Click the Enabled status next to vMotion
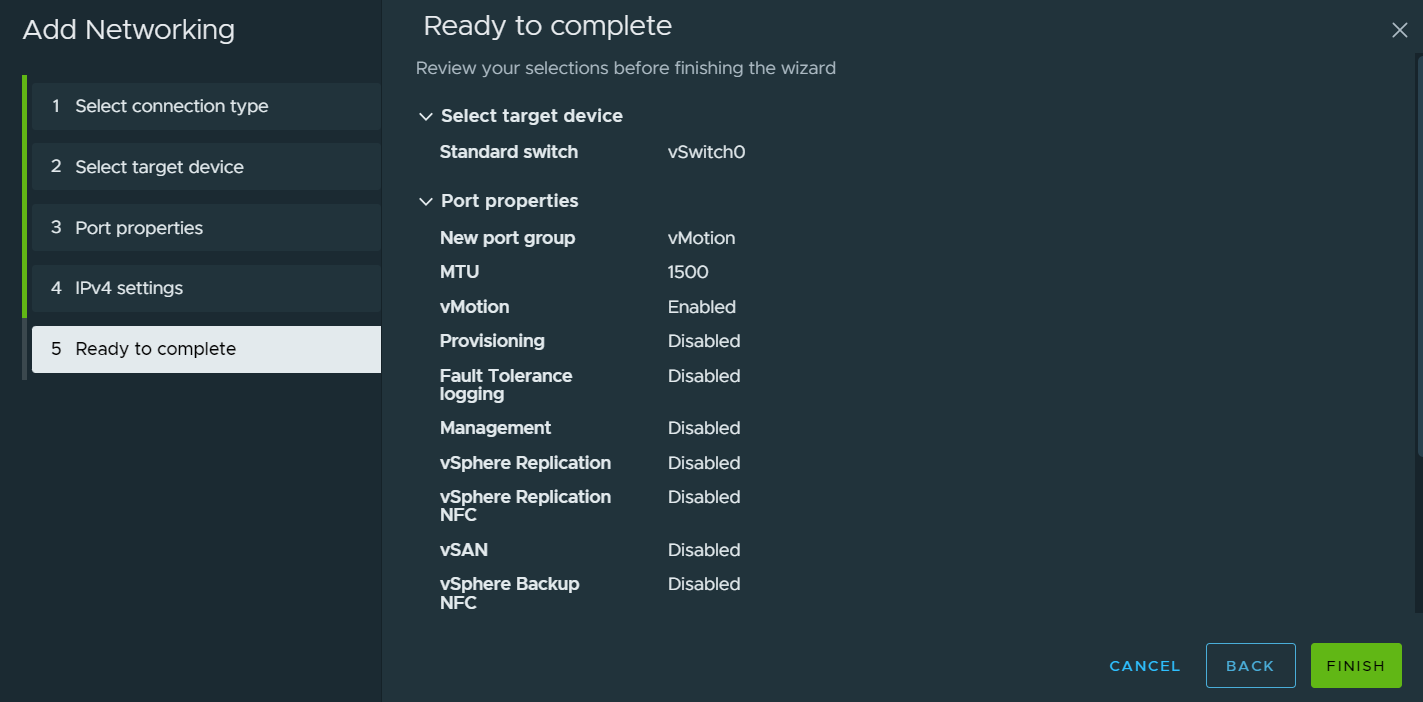This screenshot has height=702, width=1423. point(701,307)
